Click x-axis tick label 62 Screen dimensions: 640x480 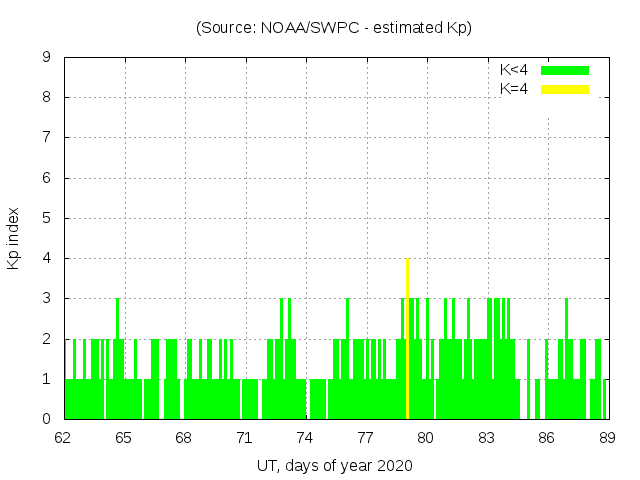pyautogui.click(x=64, y=438)
